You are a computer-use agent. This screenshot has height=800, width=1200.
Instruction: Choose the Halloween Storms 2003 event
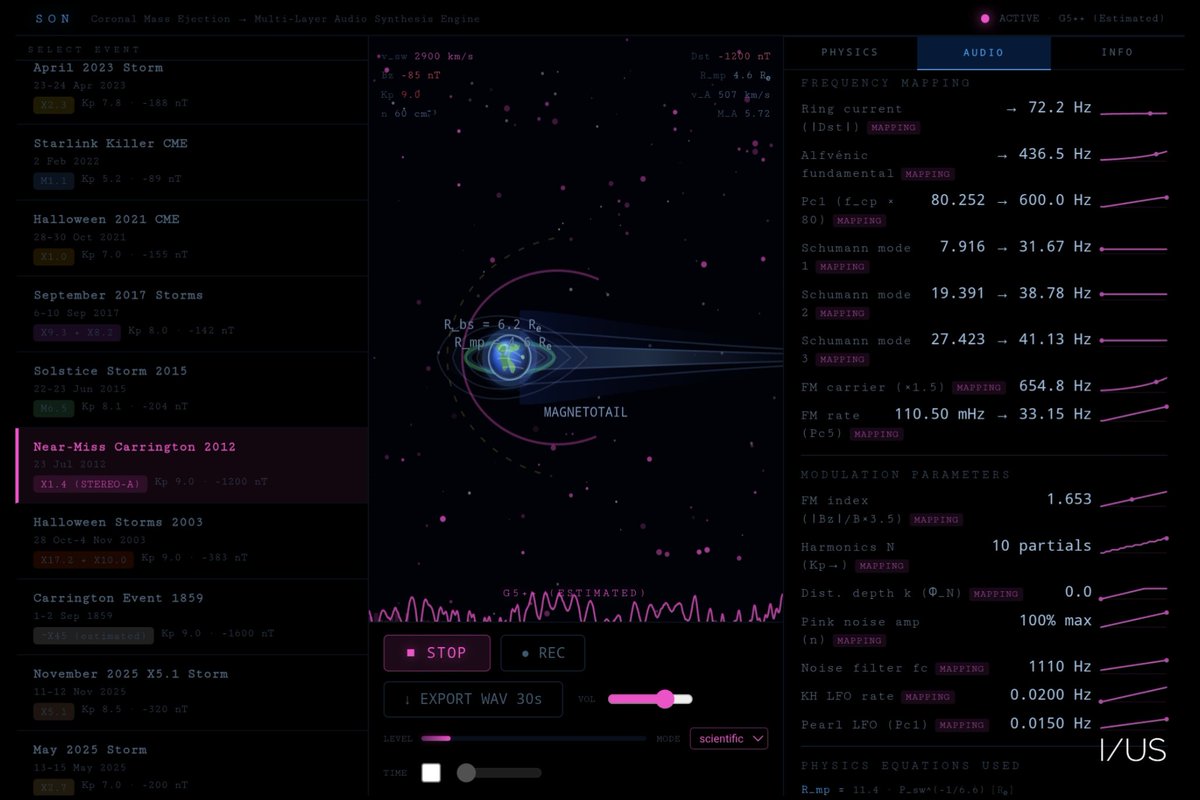coord(192,541)
